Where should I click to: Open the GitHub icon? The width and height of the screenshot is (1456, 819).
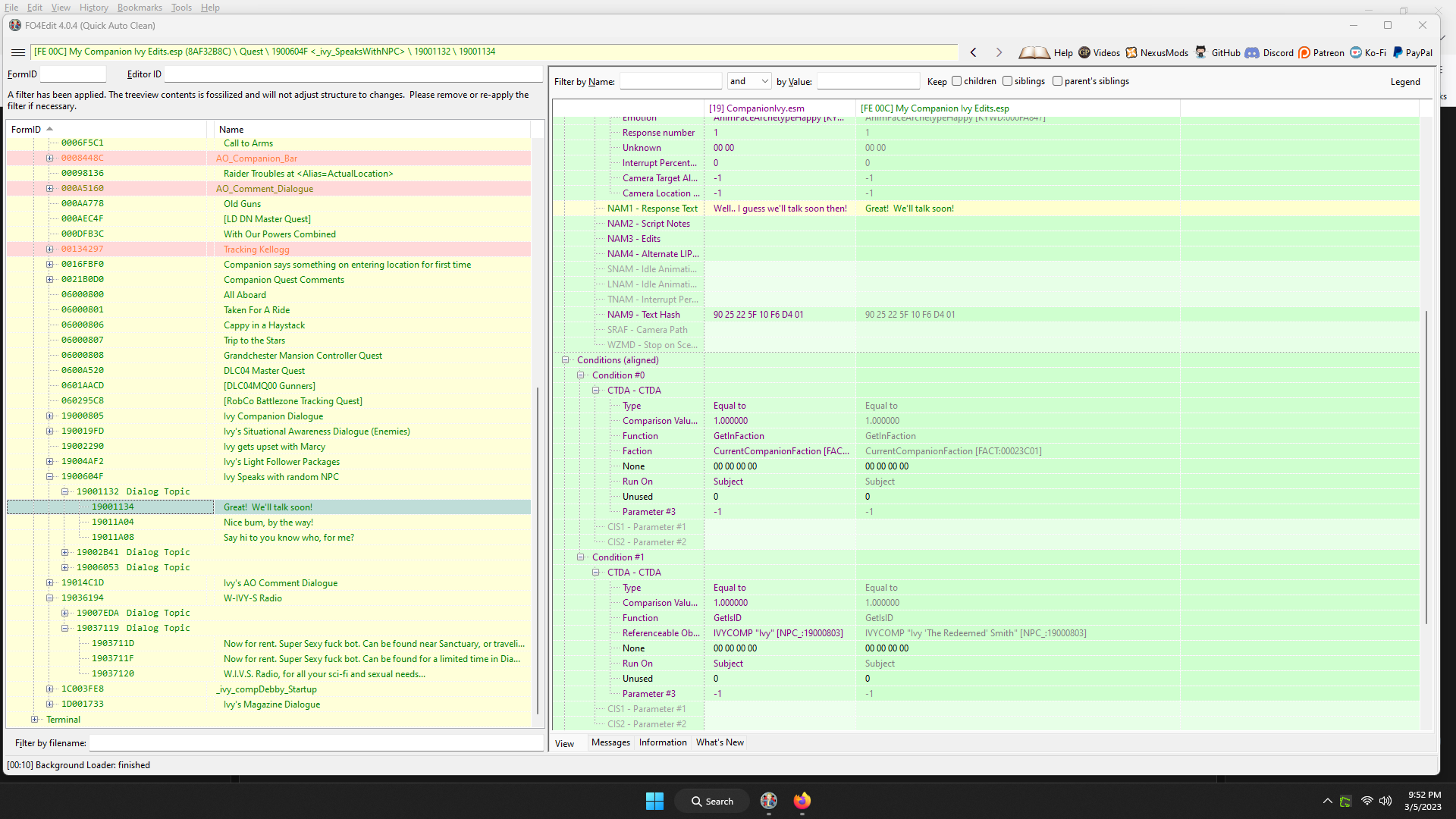pos(1201,52)
